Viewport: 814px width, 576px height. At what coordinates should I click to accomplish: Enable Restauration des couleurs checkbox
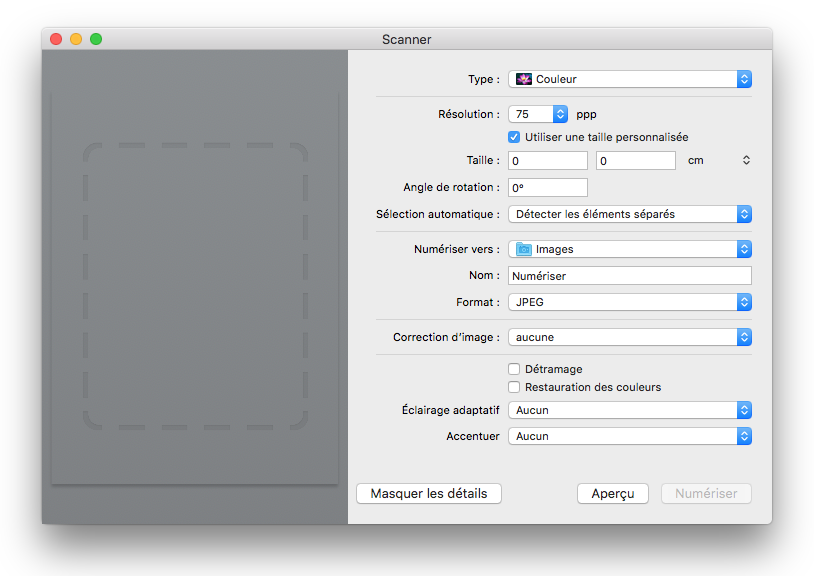514,387
